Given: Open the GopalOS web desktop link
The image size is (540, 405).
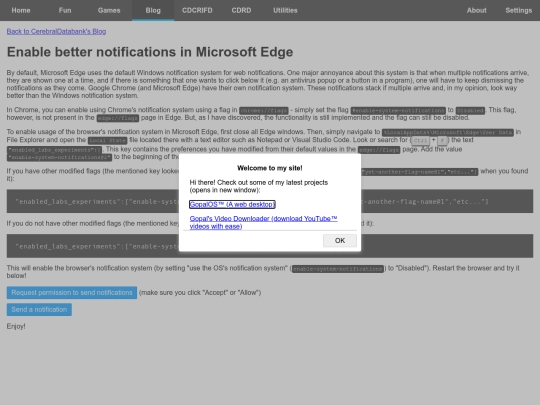Looking at the screenshot, I should (x=232, y=204).
